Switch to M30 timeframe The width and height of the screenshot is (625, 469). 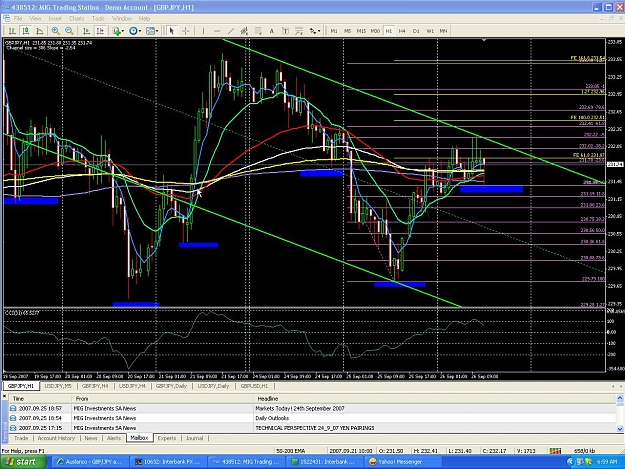coord(375,31)
